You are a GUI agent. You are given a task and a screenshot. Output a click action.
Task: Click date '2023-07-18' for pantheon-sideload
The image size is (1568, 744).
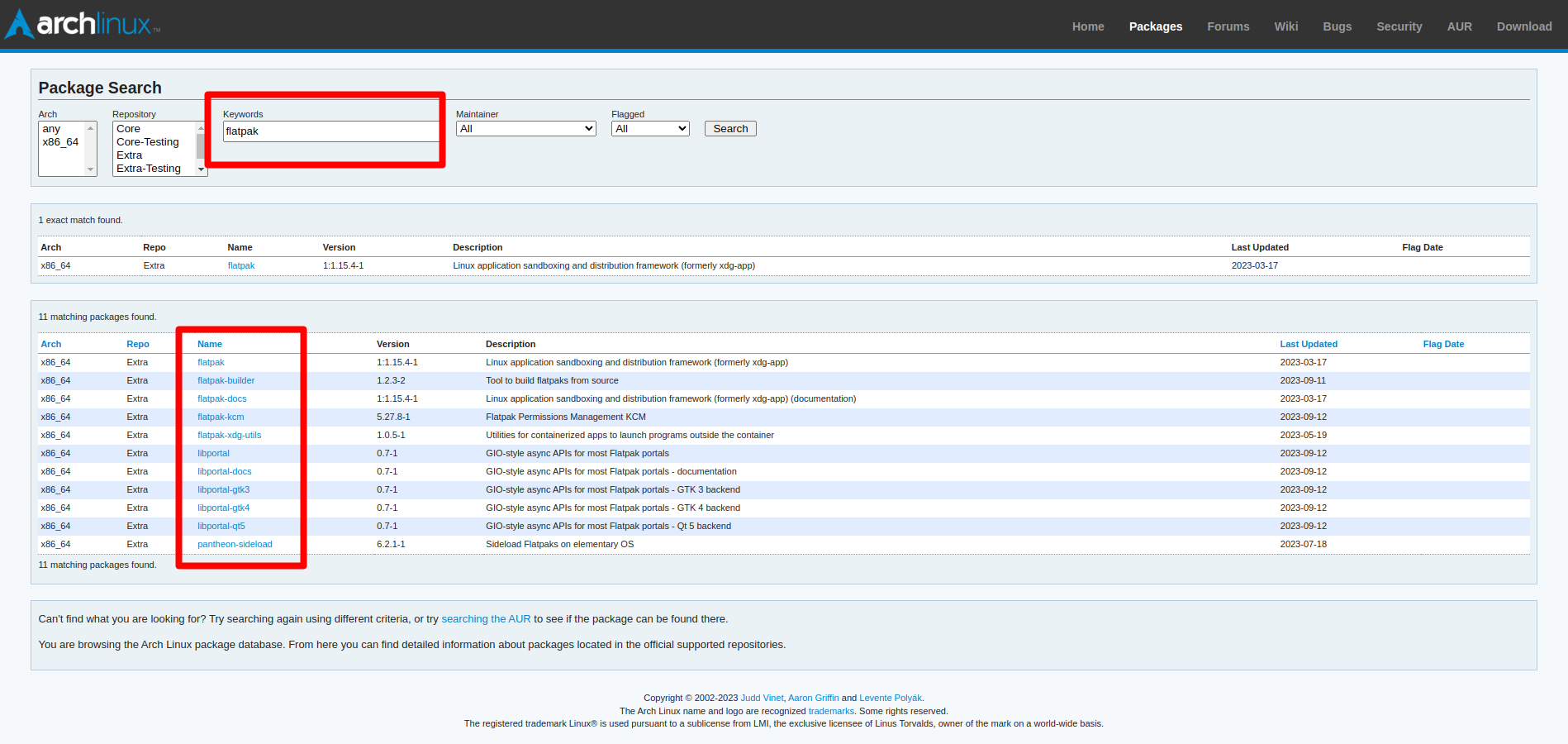(x=1303, y=545)
